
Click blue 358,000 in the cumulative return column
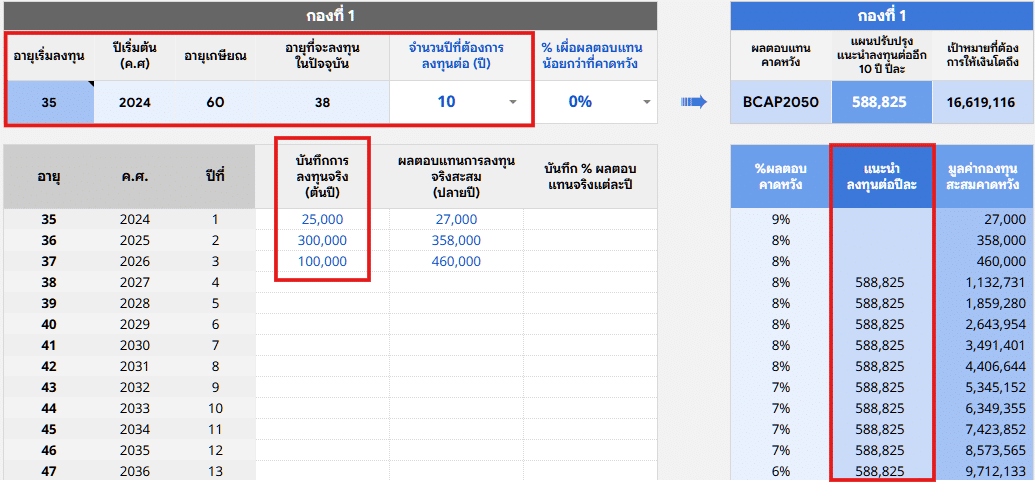click(457, 240)
